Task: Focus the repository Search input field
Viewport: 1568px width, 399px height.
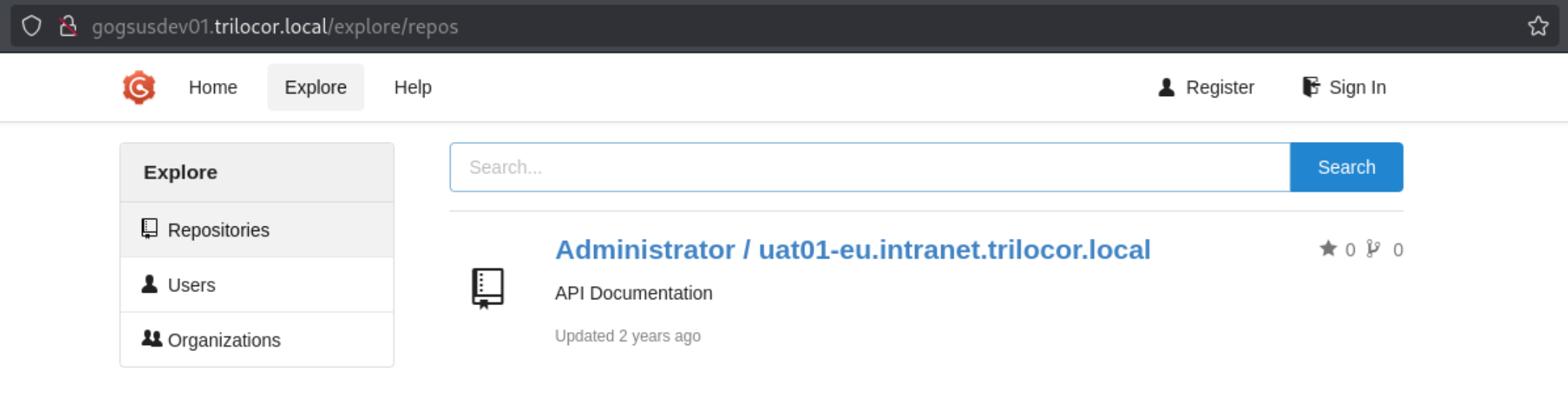Action: [x=870, y=167]
